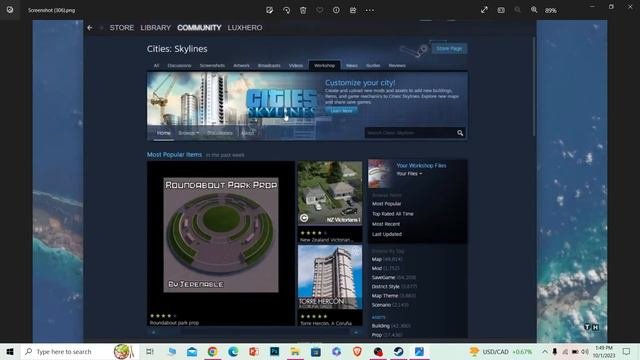
Task: Switch to the Guides hub tab
Action: click(373, 65)
